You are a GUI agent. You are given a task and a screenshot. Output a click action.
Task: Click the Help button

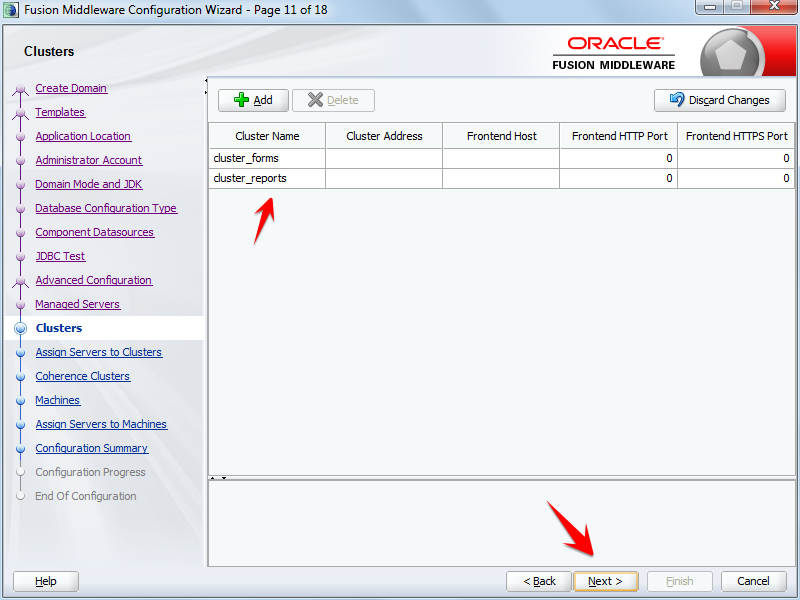(x=45, y=581)
